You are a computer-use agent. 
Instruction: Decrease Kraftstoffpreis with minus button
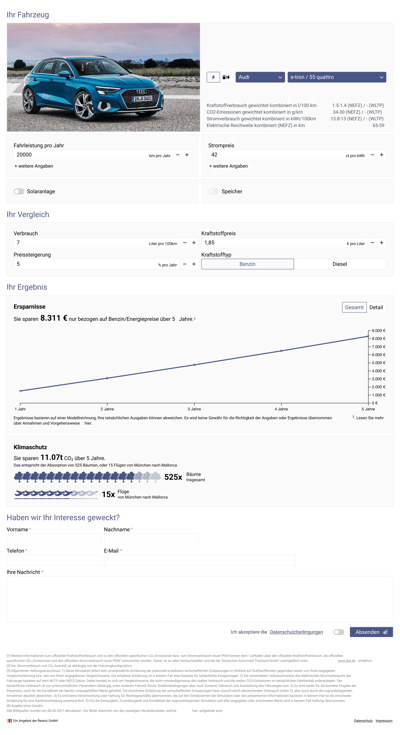click(372, 243)
